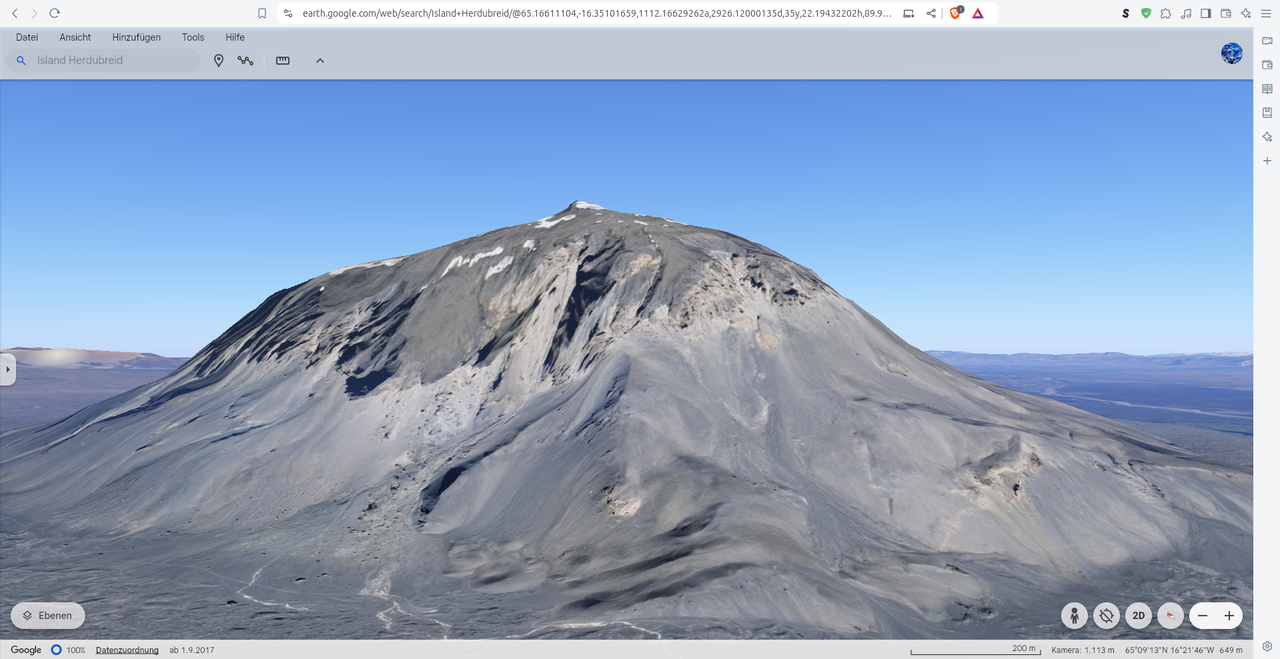Click the 100% loading indicator
1280x659 pixels.
click(x=68, y=650)
